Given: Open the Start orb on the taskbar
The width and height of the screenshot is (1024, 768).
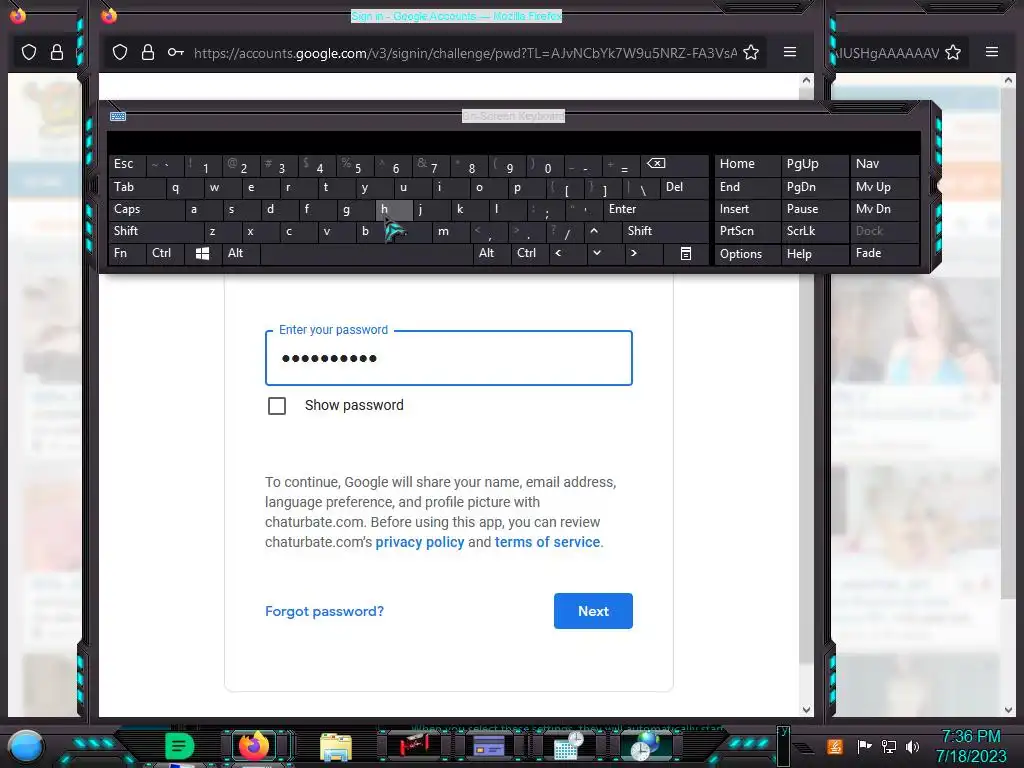Looking at the screenshot, I should coord(25,746).
